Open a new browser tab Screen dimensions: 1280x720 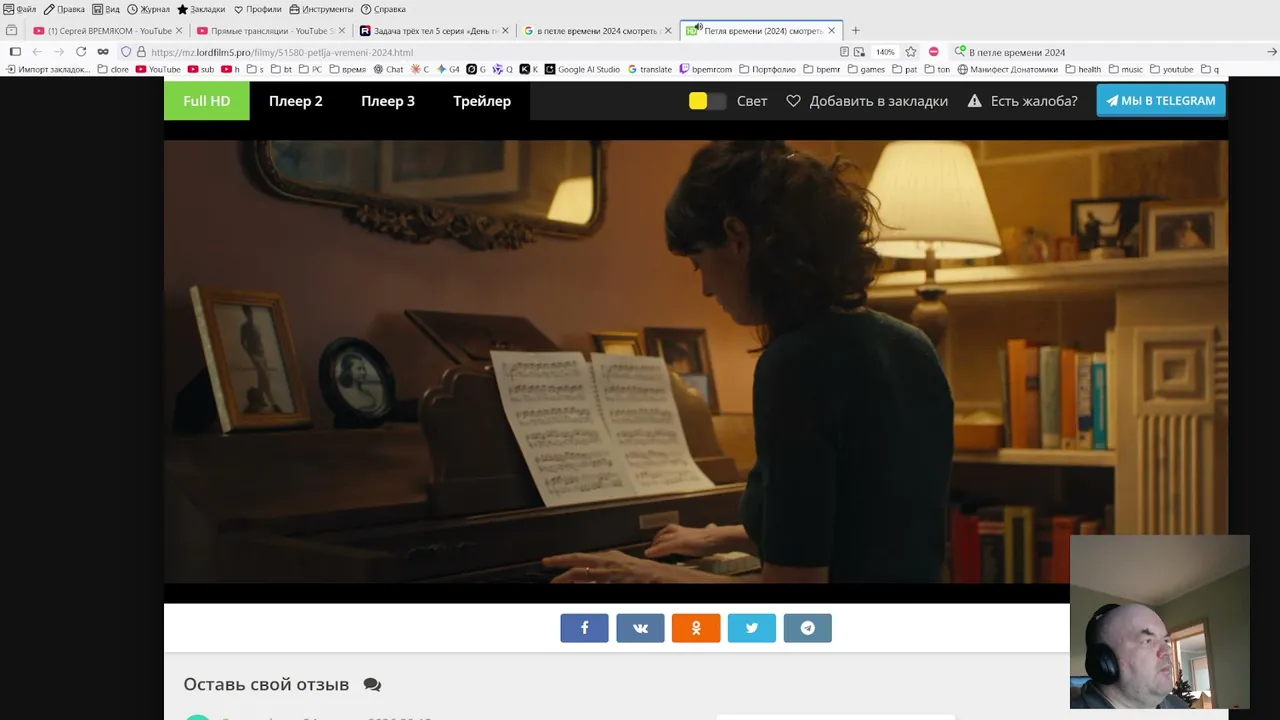[x=855, y=30]
